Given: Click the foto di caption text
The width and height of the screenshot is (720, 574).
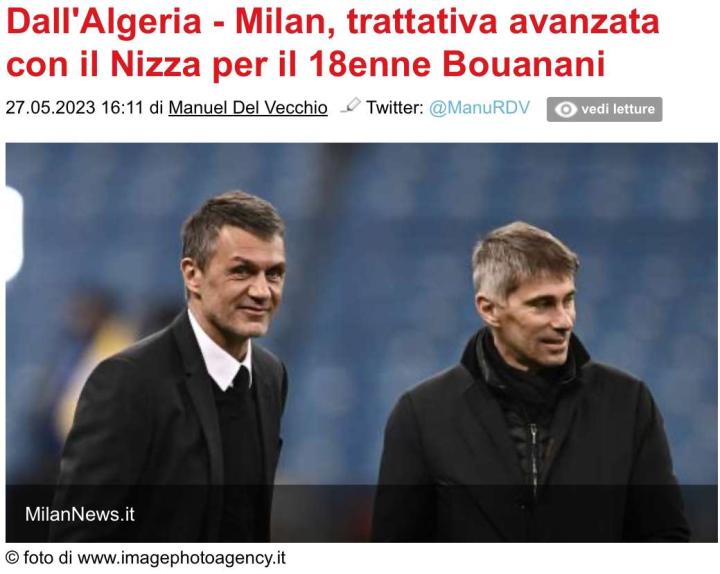Looking at the screenshot, I should coord(48,558).
